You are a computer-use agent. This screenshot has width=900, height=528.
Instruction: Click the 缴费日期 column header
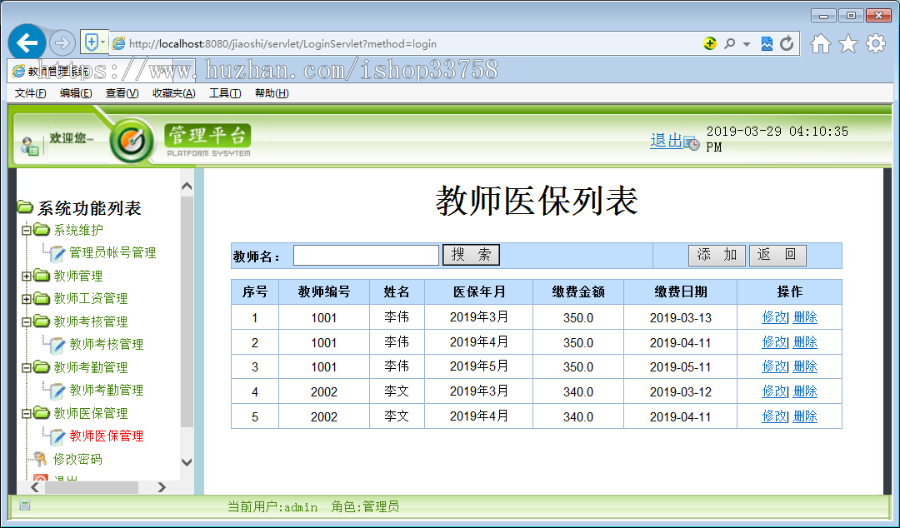tap(681, 292)
